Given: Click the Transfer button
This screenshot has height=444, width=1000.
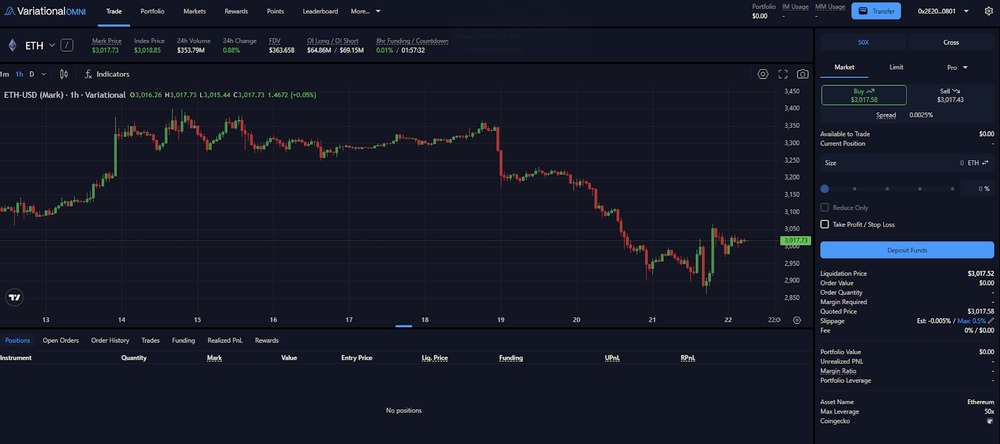Looking at the screenshot, I should coord(876,11).
